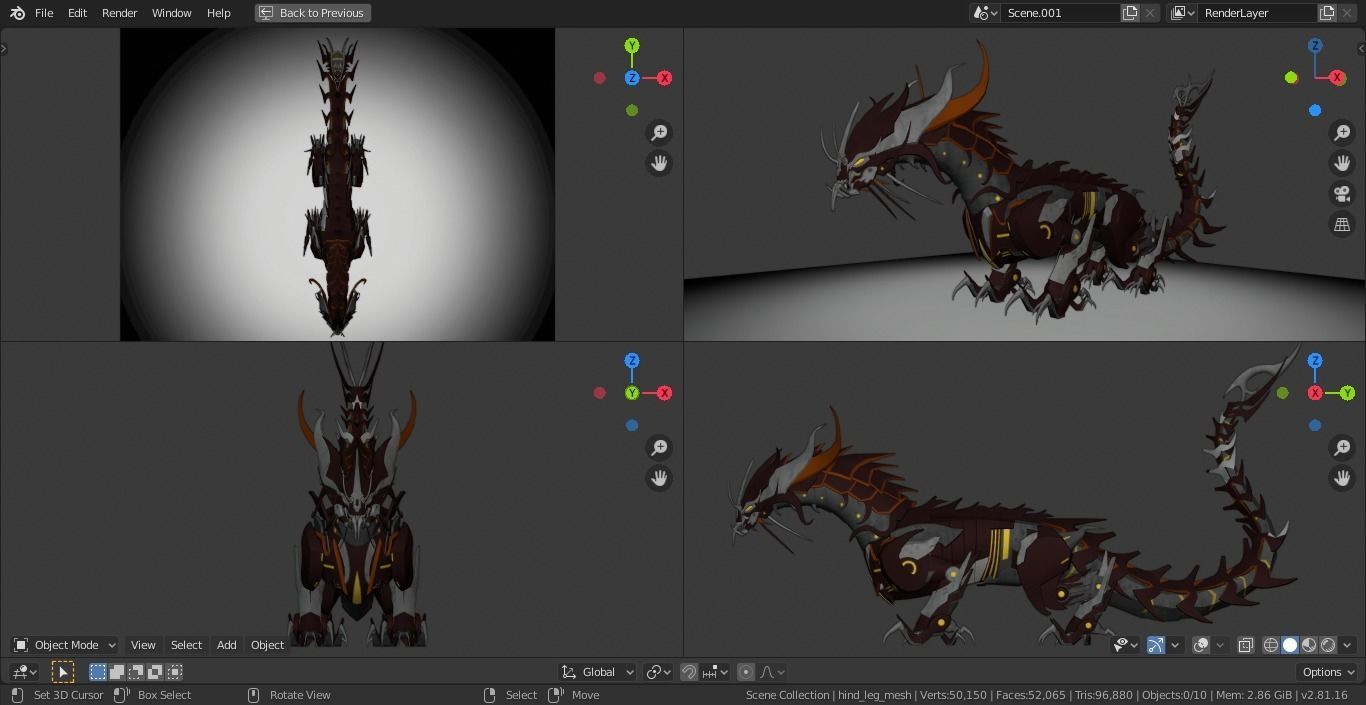Switch to material preview shading
This screenshot has width=1366, height=705.
point(1309,645)
